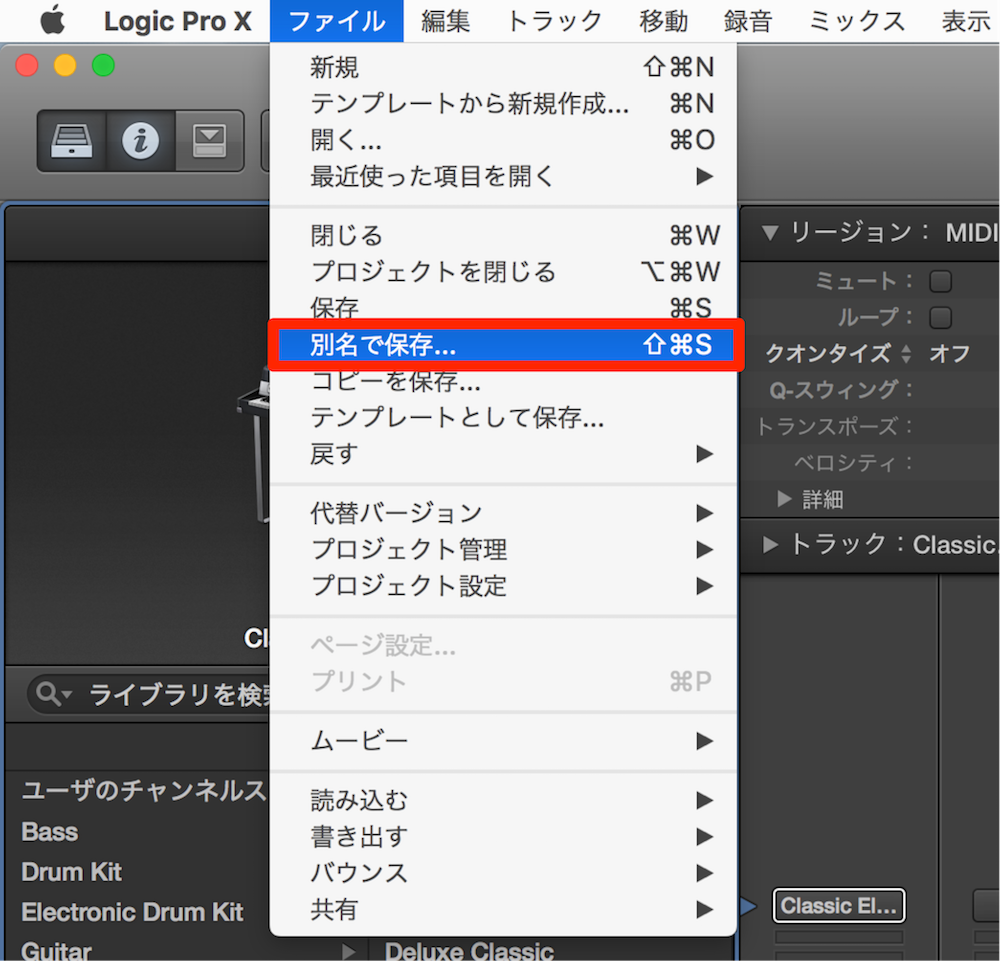Open the Apple menu
Screen dimensions: 1000x961
coord(53,20)
